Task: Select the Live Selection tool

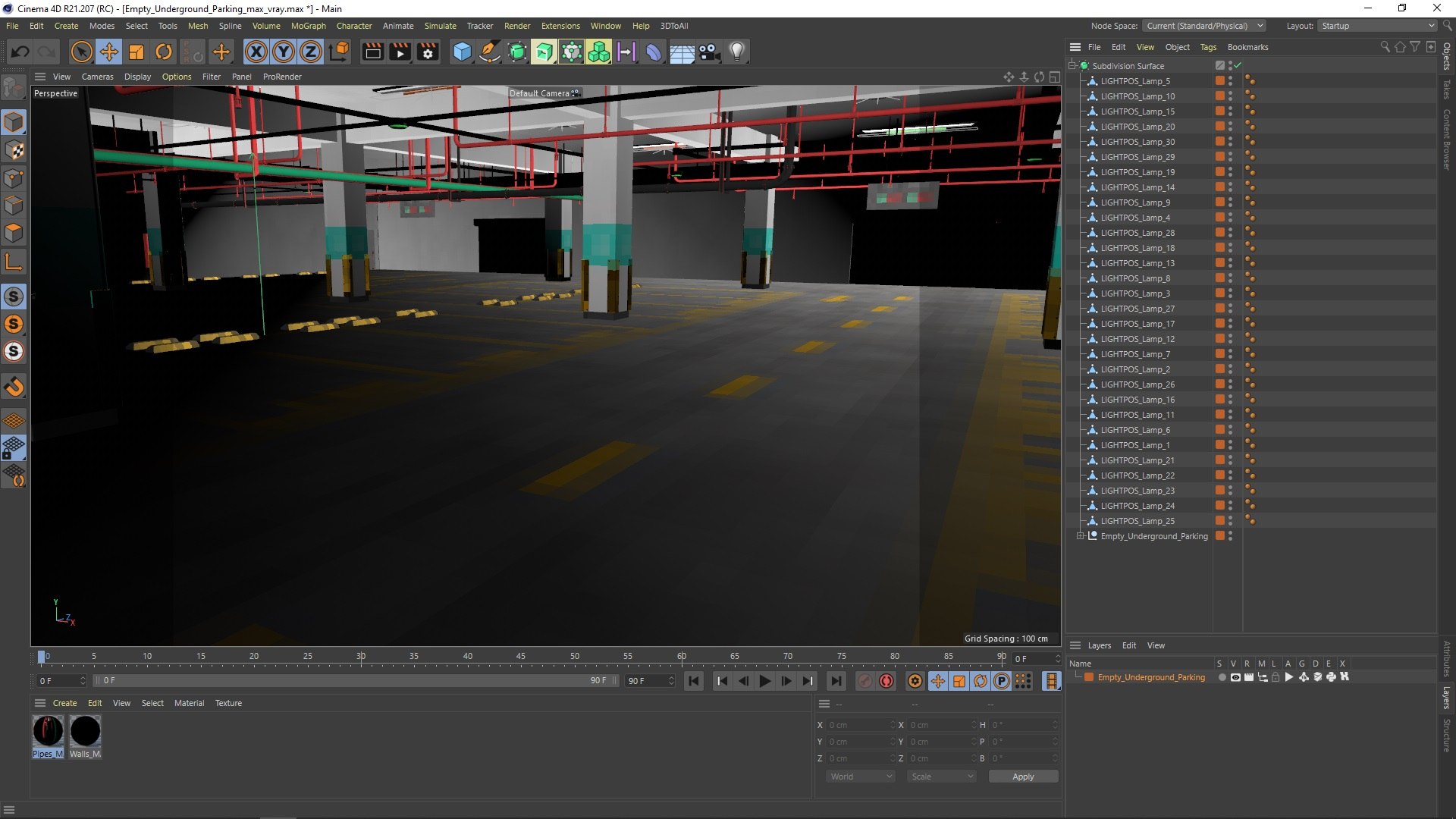Action: pos(81,52)
